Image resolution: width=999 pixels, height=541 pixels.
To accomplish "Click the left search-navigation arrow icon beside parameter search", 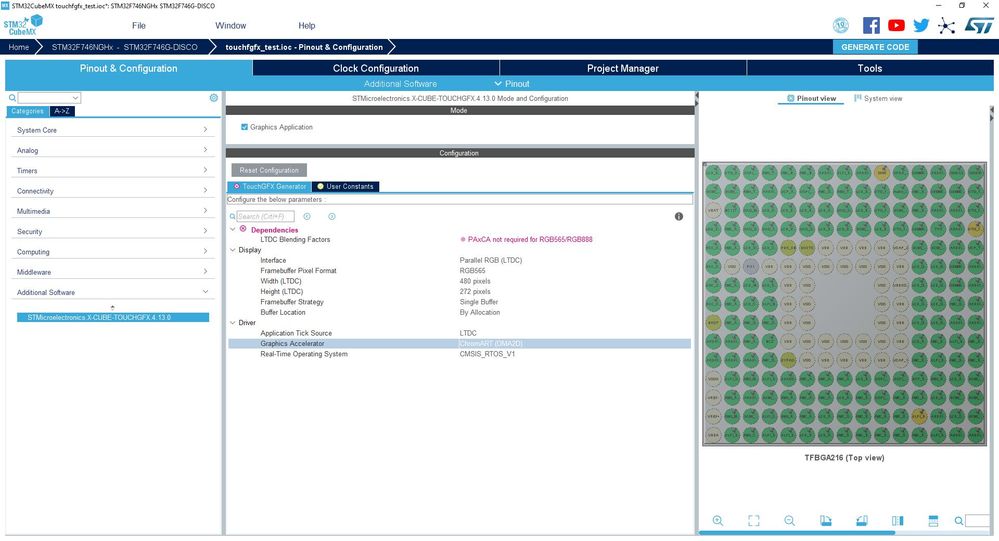I will 306,217.
